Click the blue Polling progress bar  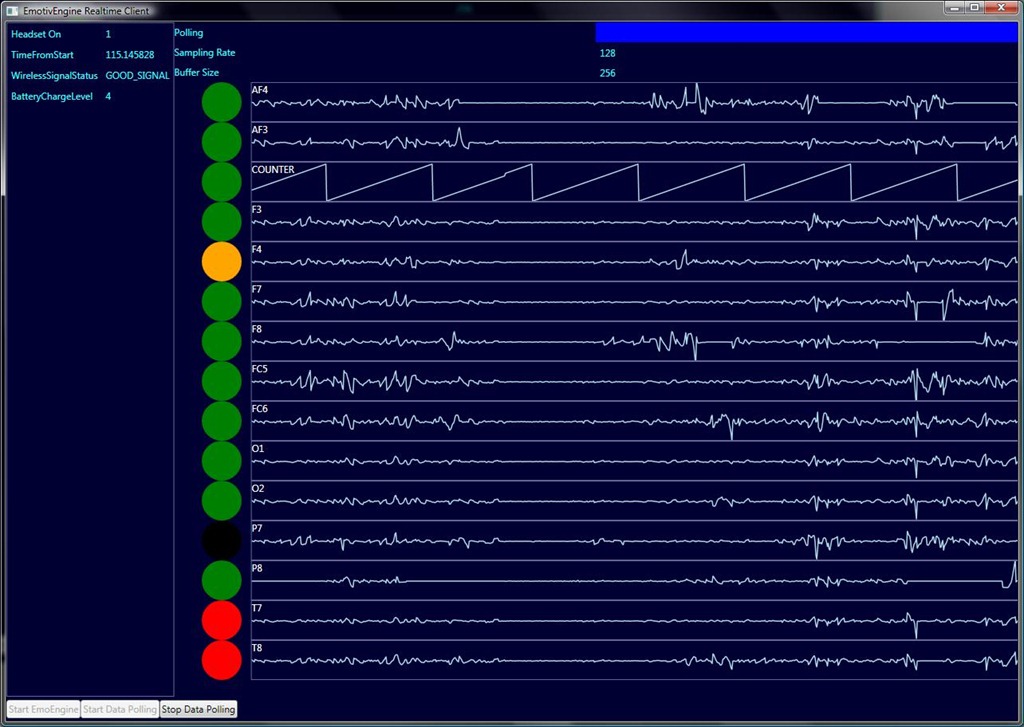pos(806,33)
